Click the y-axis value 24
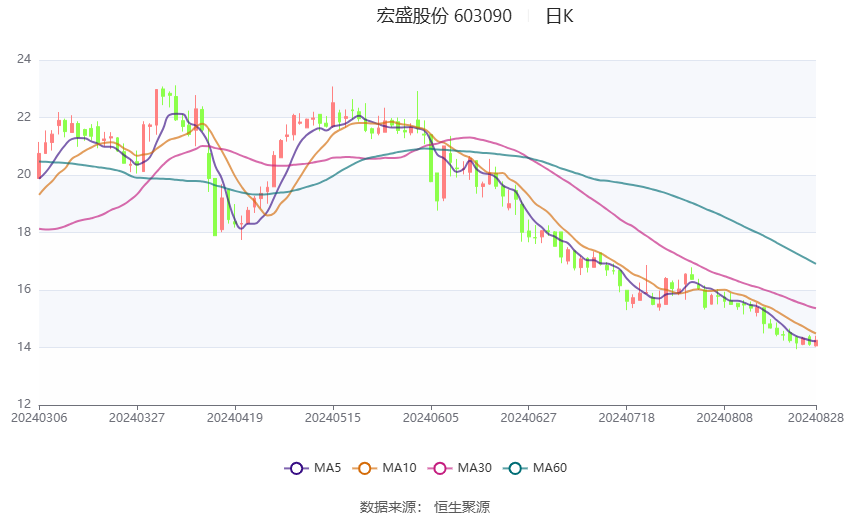The width and height of the screenshot is (850, 517). (x=24, y=59)
